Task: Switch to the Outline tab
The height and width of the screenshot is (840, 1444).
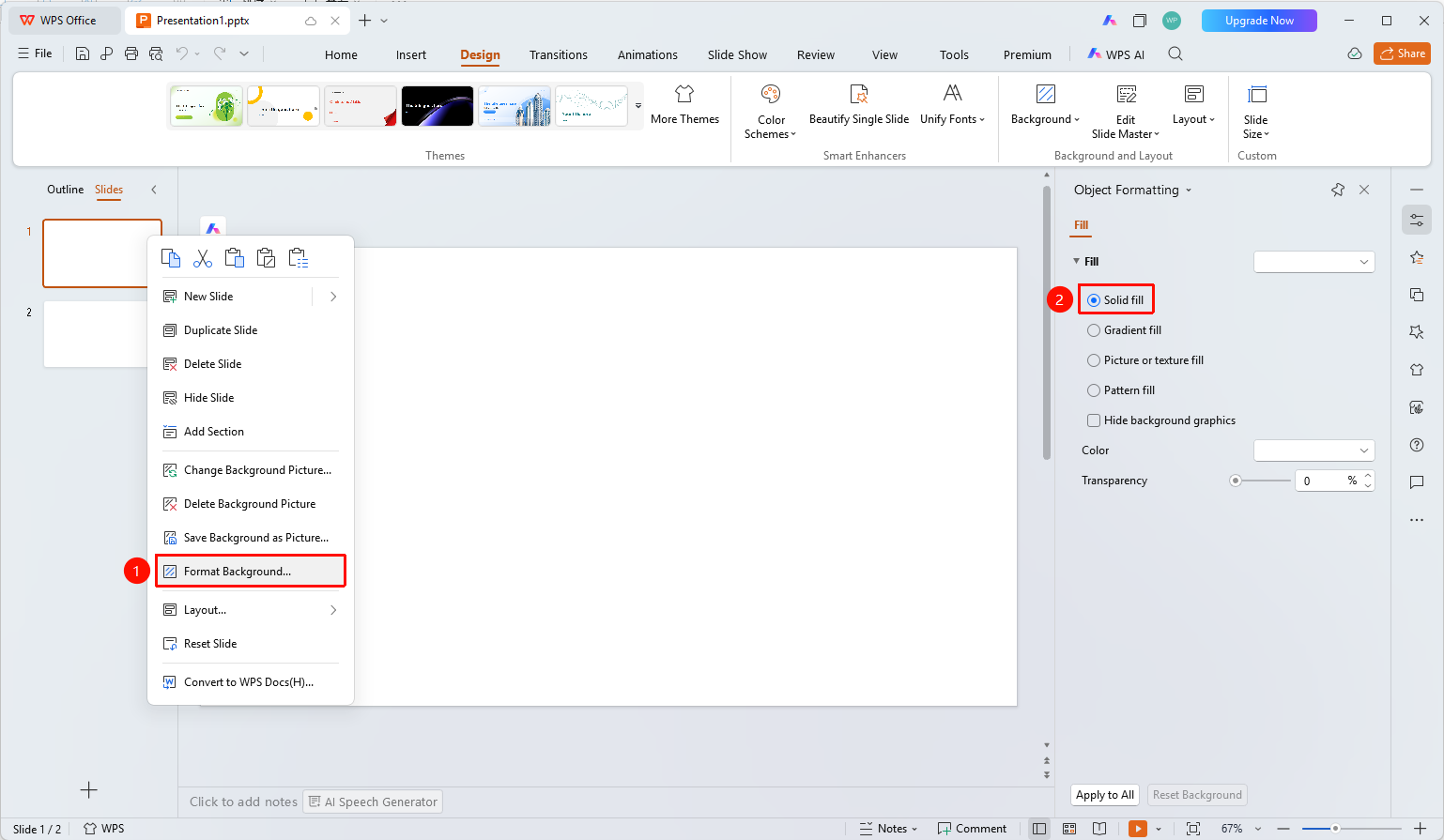Action: [x=66, y=190]
